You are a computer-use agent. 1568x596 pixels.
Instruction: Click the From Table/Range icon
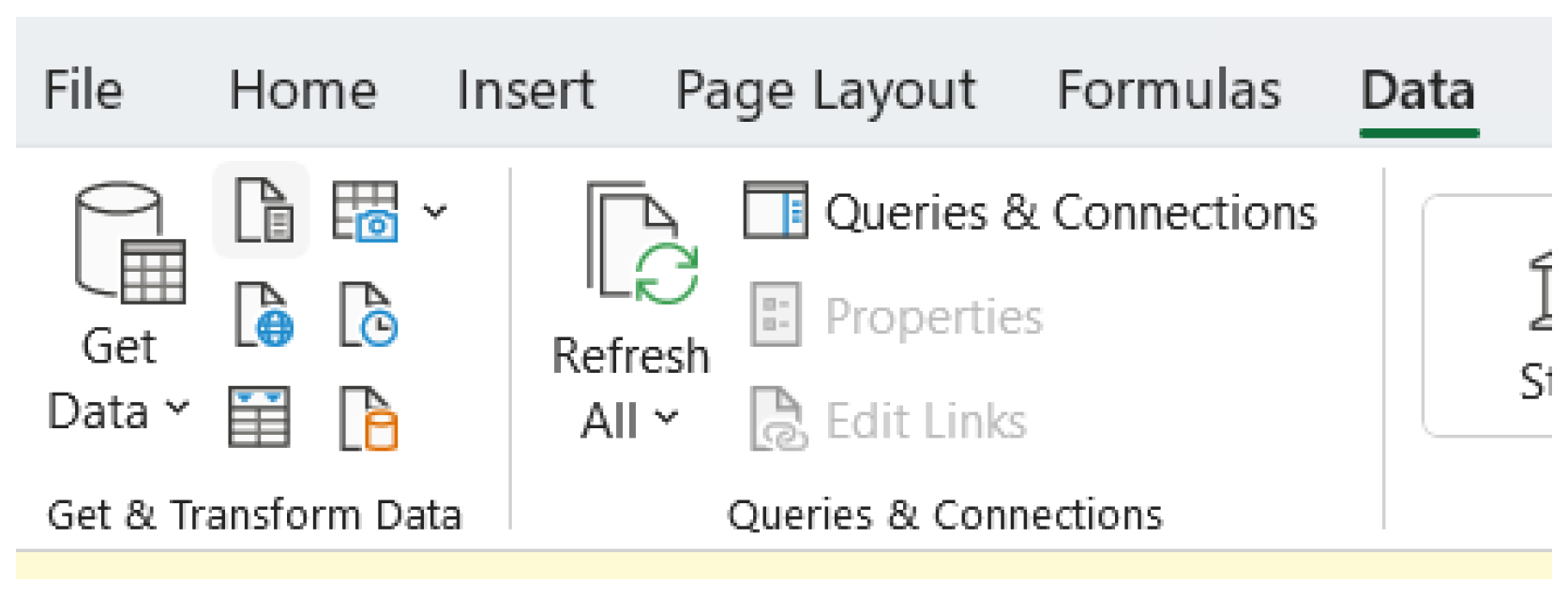click(x=260, y=418)
